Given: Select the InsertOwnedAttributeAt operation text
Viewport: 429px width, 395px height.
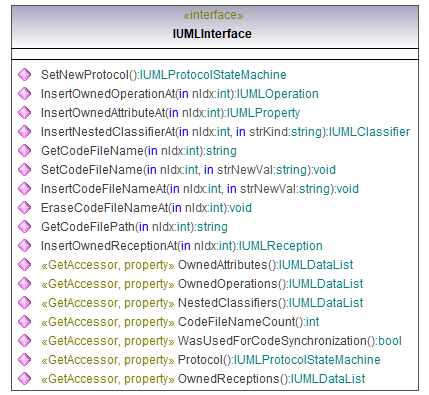Looking at the screenshot, I should tap(170, 113).
